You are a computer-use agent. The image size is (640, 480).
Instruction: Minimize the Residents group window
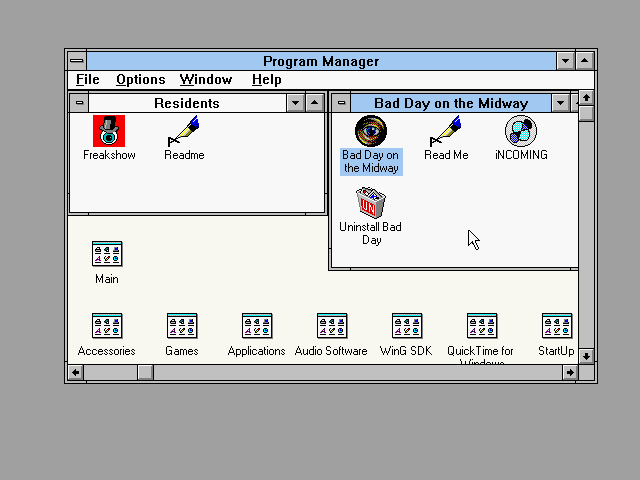pyautogui.click(x=296, y=103)
